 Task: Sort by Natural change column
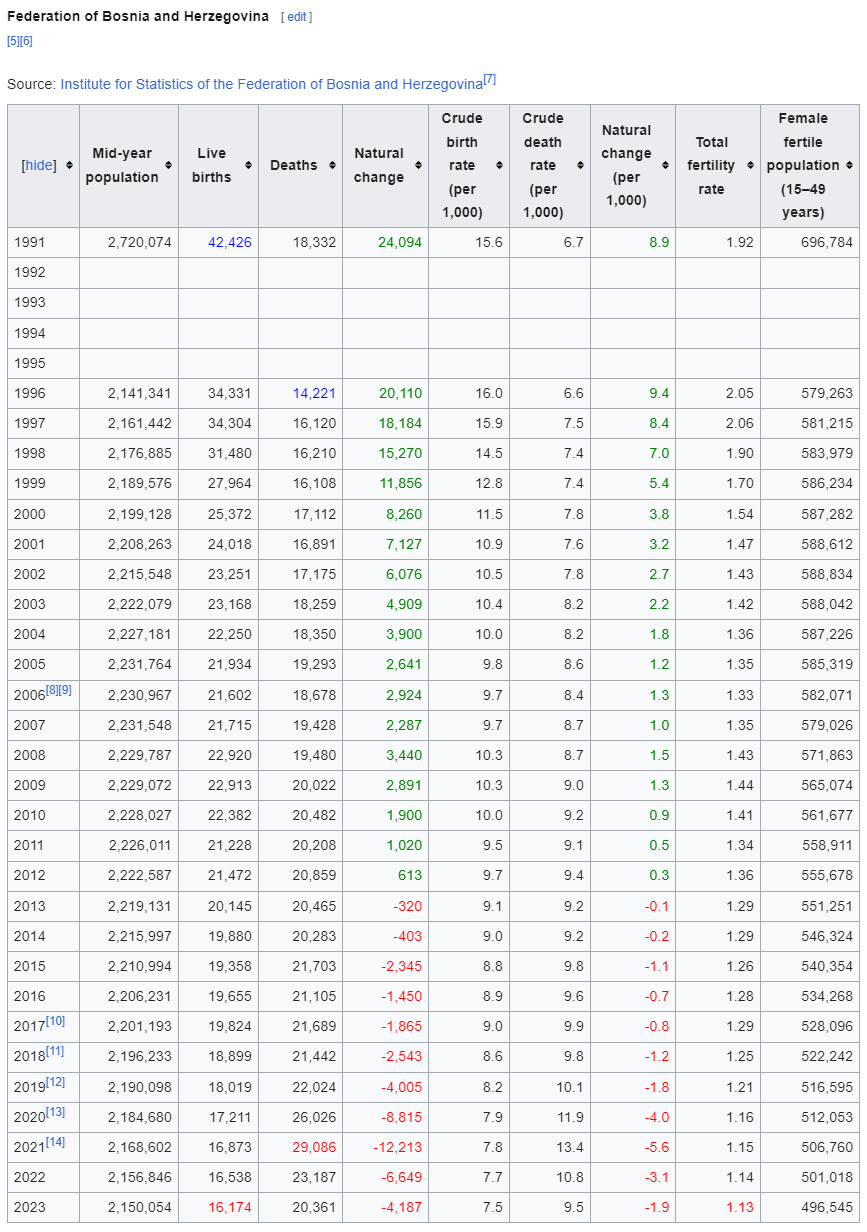pyautogui.click(x=418, y=166)
